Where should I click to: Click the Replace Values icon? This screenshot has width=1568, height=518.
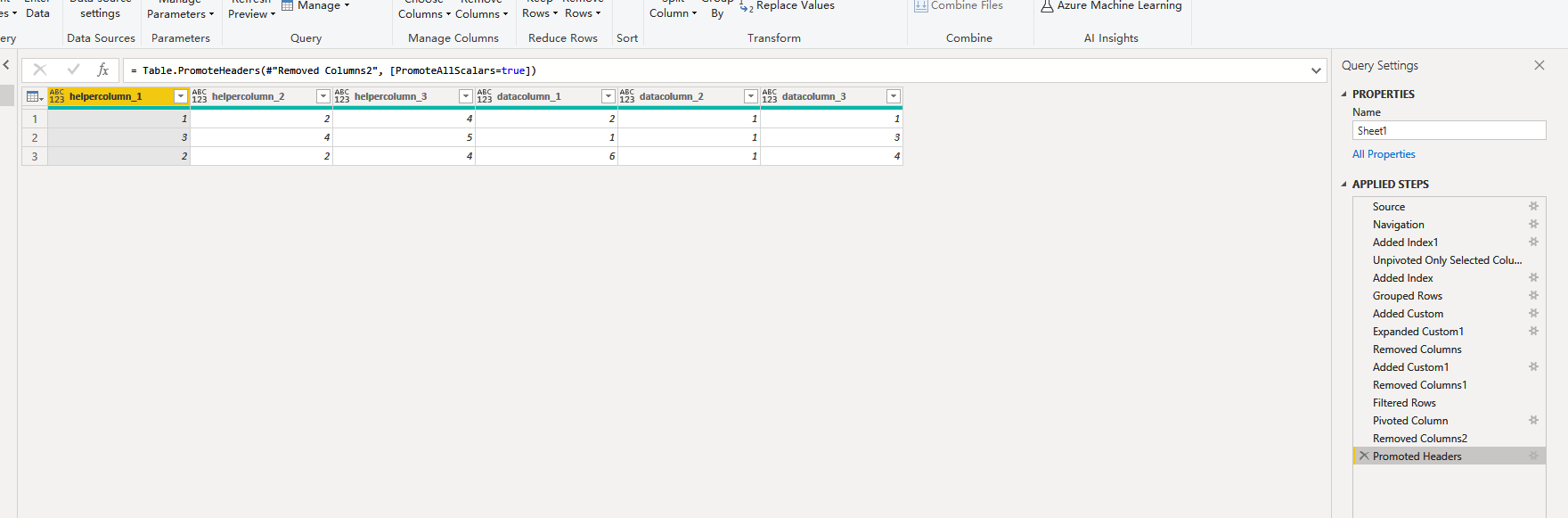coord(747,6)
